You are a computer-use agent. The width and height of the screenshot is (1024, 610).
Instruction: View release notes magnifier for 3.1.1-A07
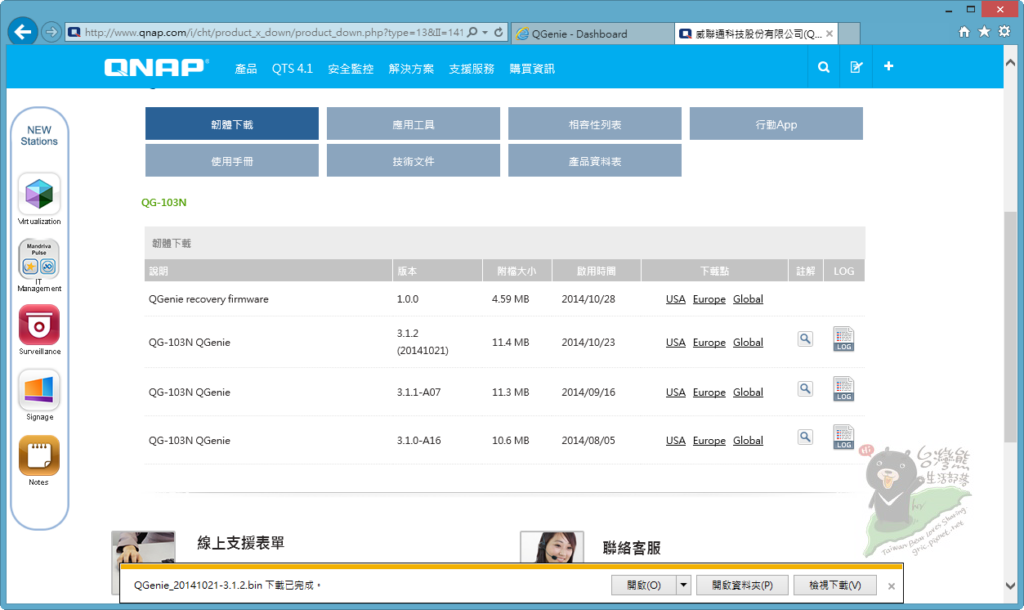pyautogui.click(x=805, y=389)
